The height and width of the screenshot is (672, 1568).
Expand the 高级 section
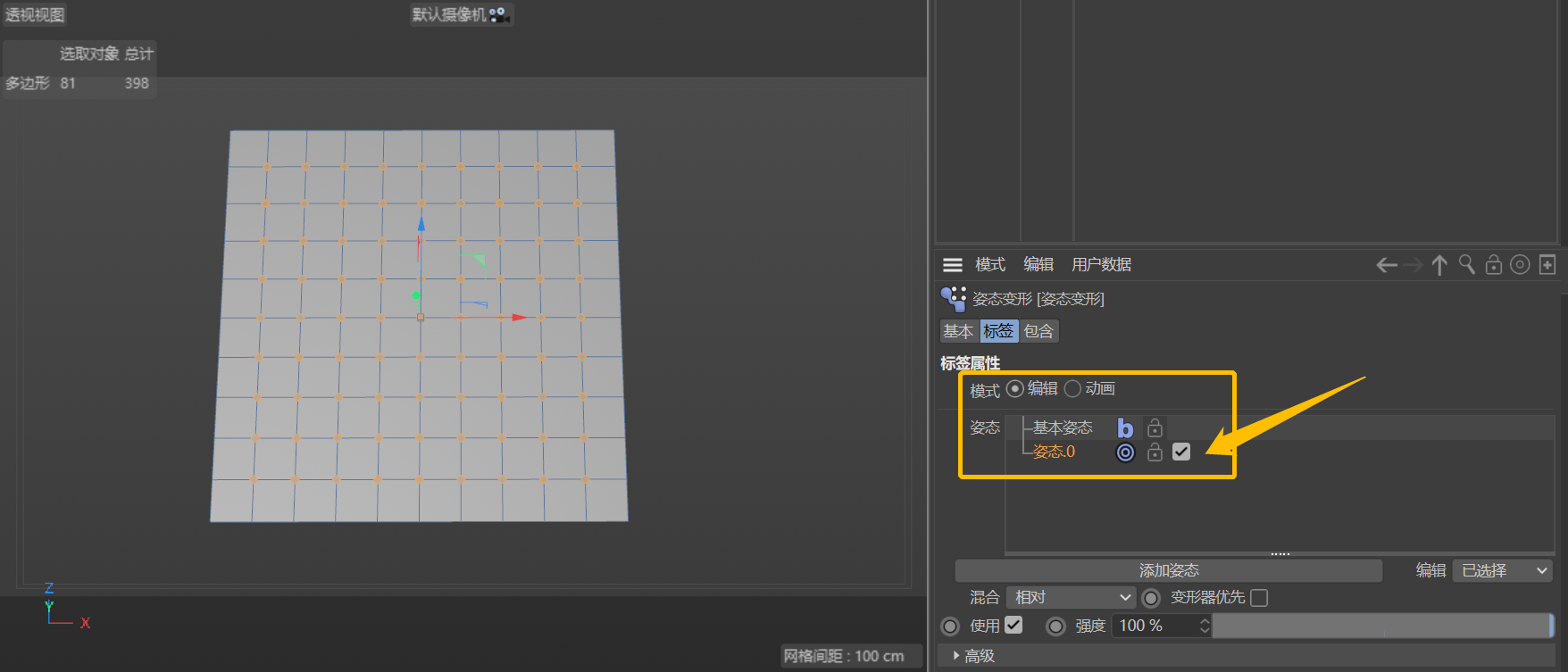[x=973, y=656]
